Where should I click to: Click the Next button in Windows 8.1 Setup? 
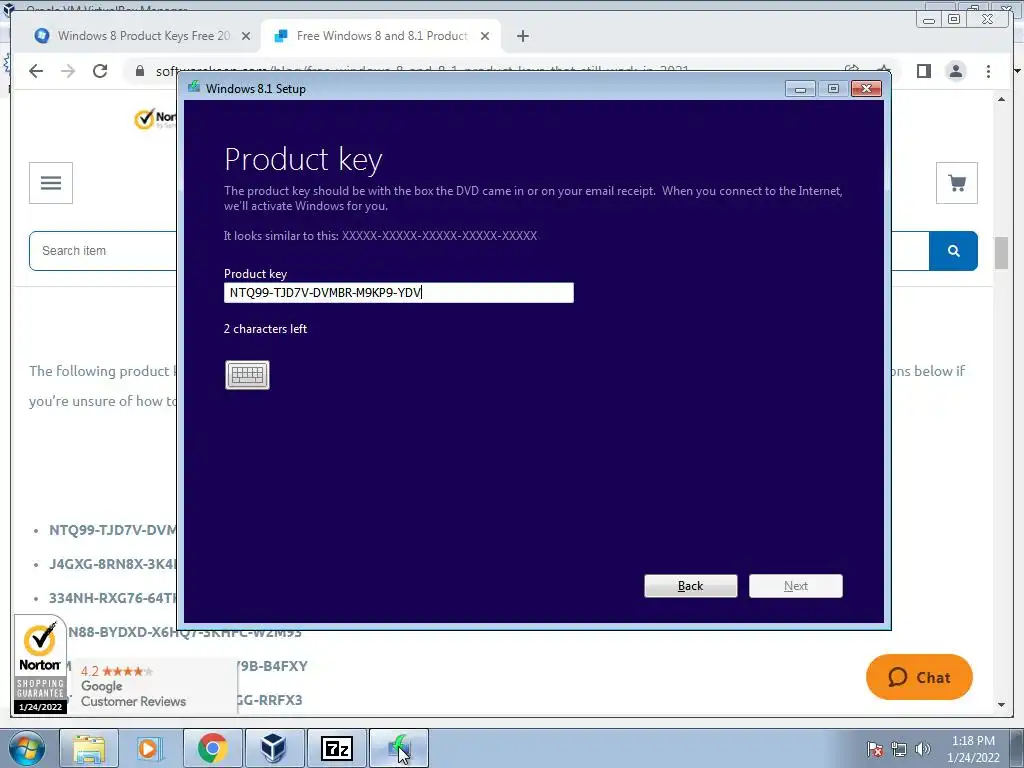click(795, 586)
